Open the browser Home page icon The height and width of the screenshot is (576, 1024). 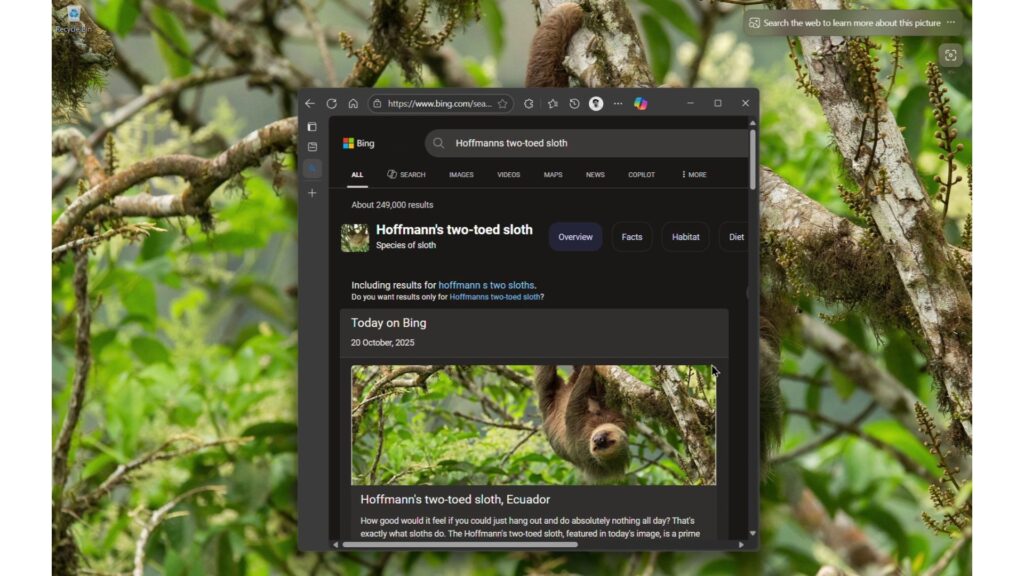(352, 103)
